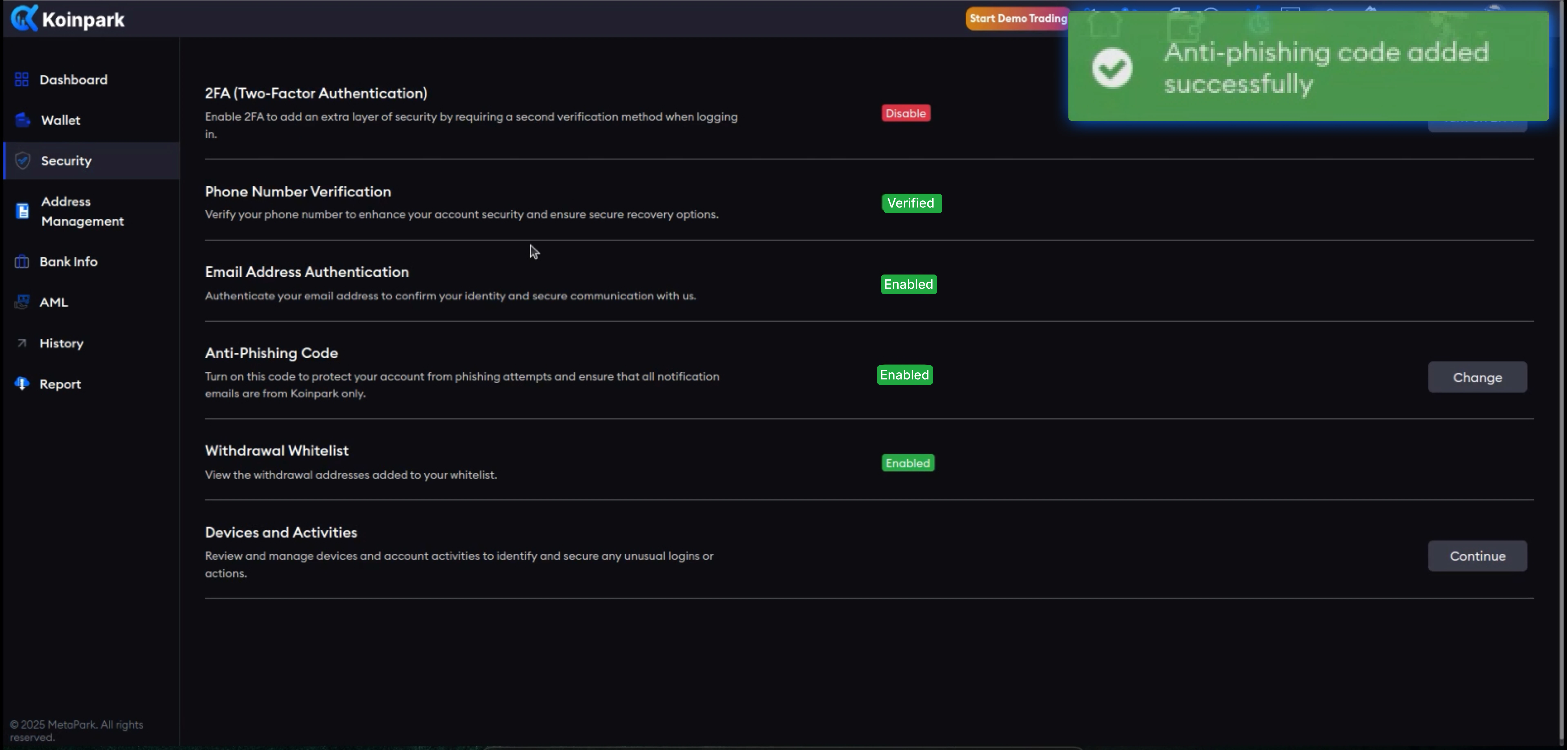This screenshot has height=750, width=1568.
Task: Disable 2FA using the red Disable toggle
Action: (x=906, y=113)
